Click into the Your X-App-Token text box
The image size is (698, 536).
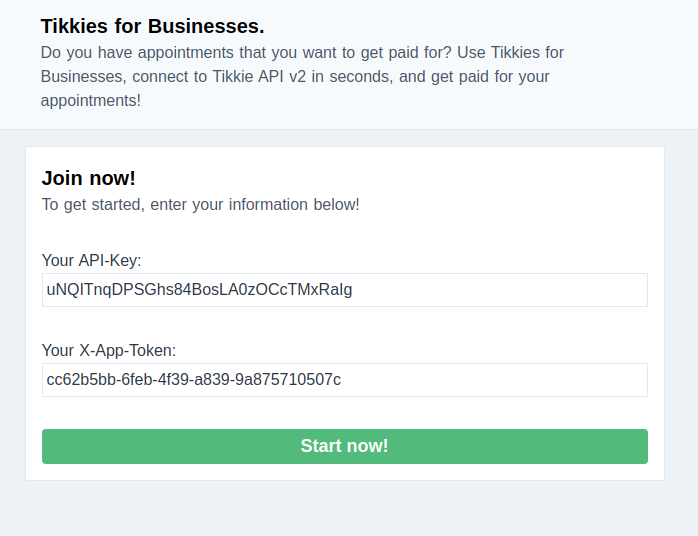(x=345, y=380)
